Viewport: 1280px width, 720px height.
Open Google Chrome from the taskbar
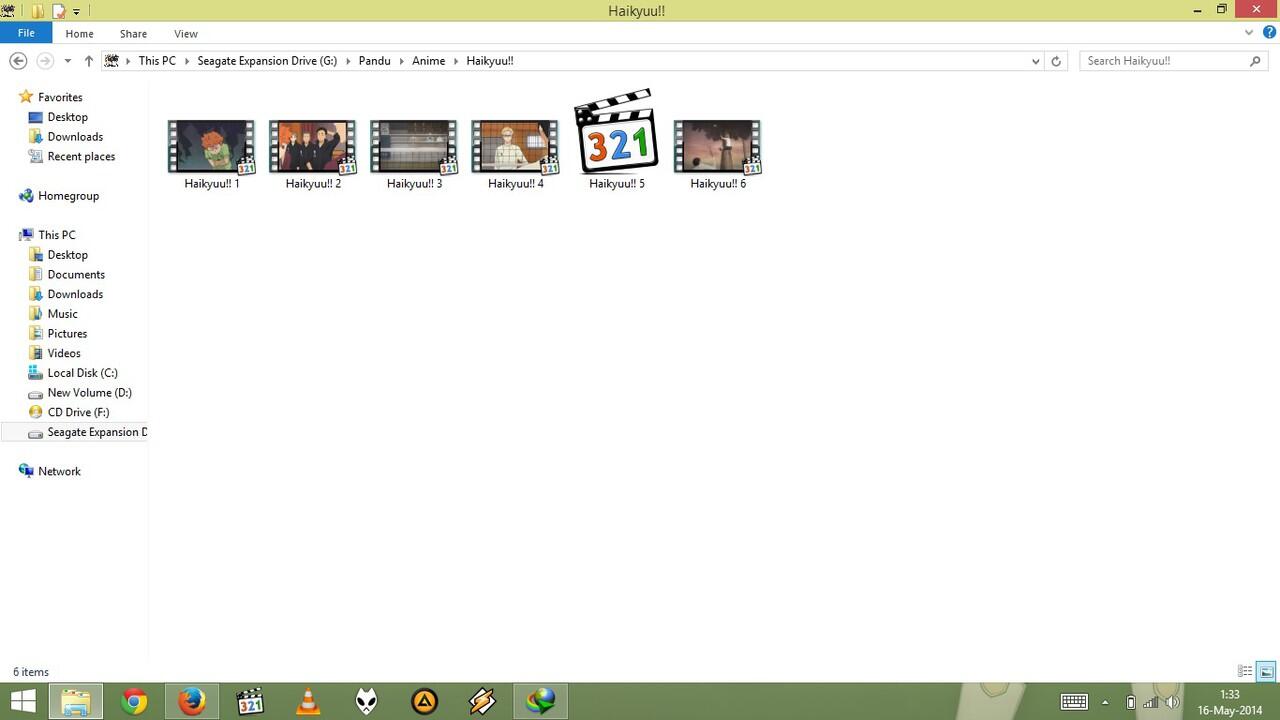133,702
